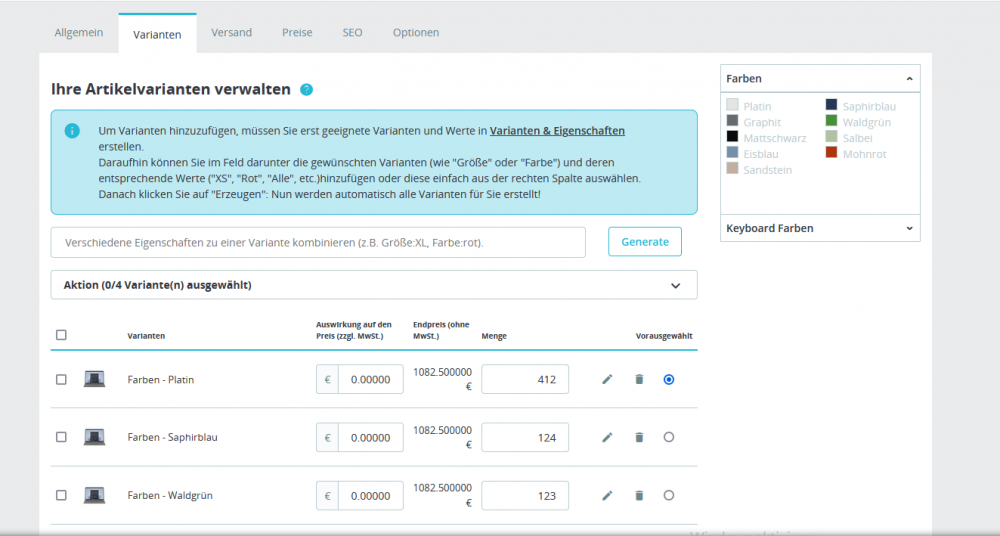The image size is (1000, 536).
Task: Set Saphirblau as preselected variant
Action: (x=668, y=438)
